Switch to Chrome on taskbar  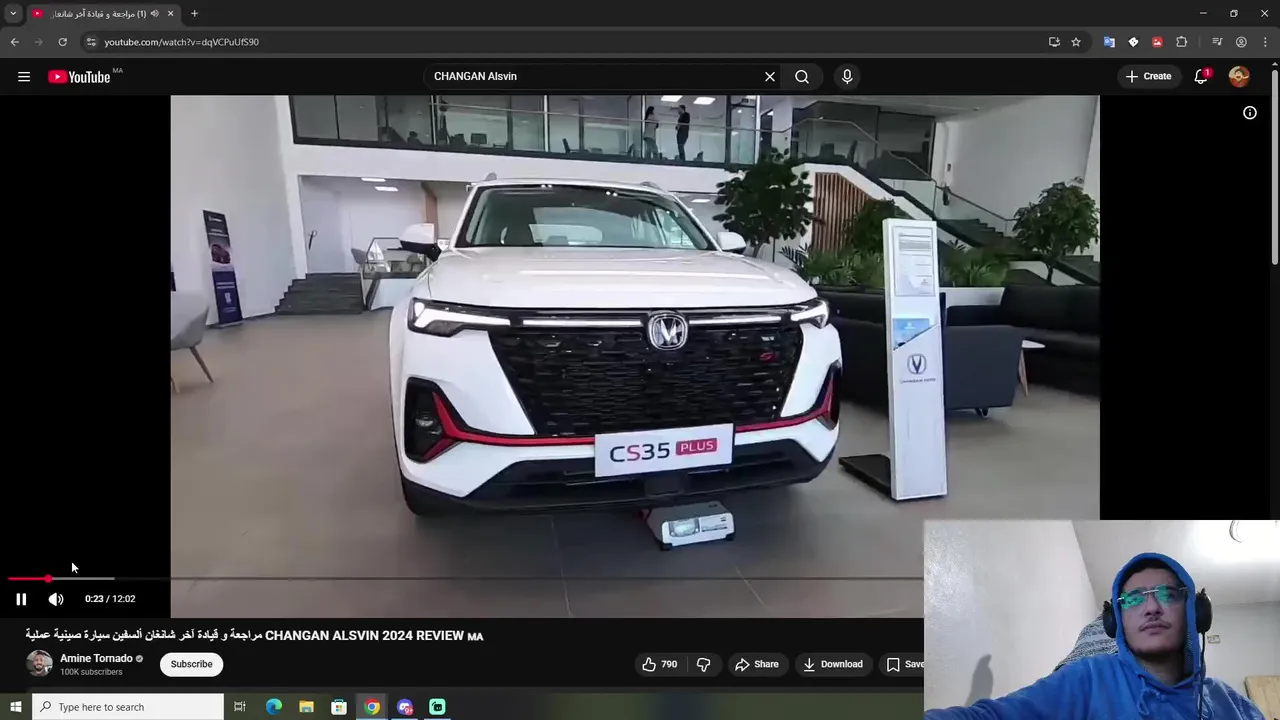(x=372, y=707)
